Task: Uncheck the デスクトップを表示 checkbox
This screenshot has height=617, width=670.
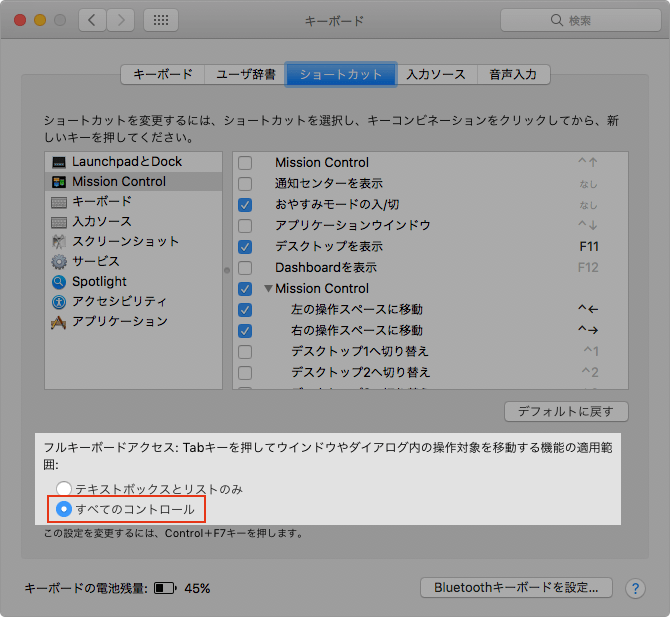Action: pos(245,247)
